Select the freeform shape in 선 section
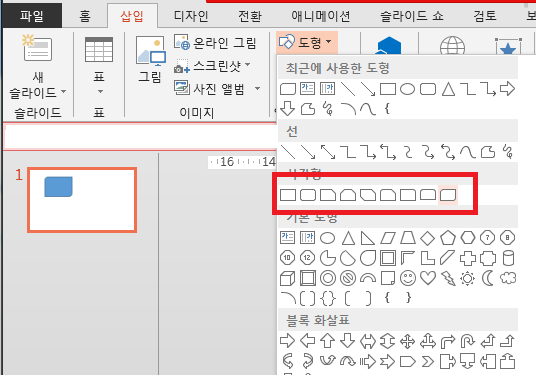Image resolution: width=536 pixels, height=379 pixels. 488,152
